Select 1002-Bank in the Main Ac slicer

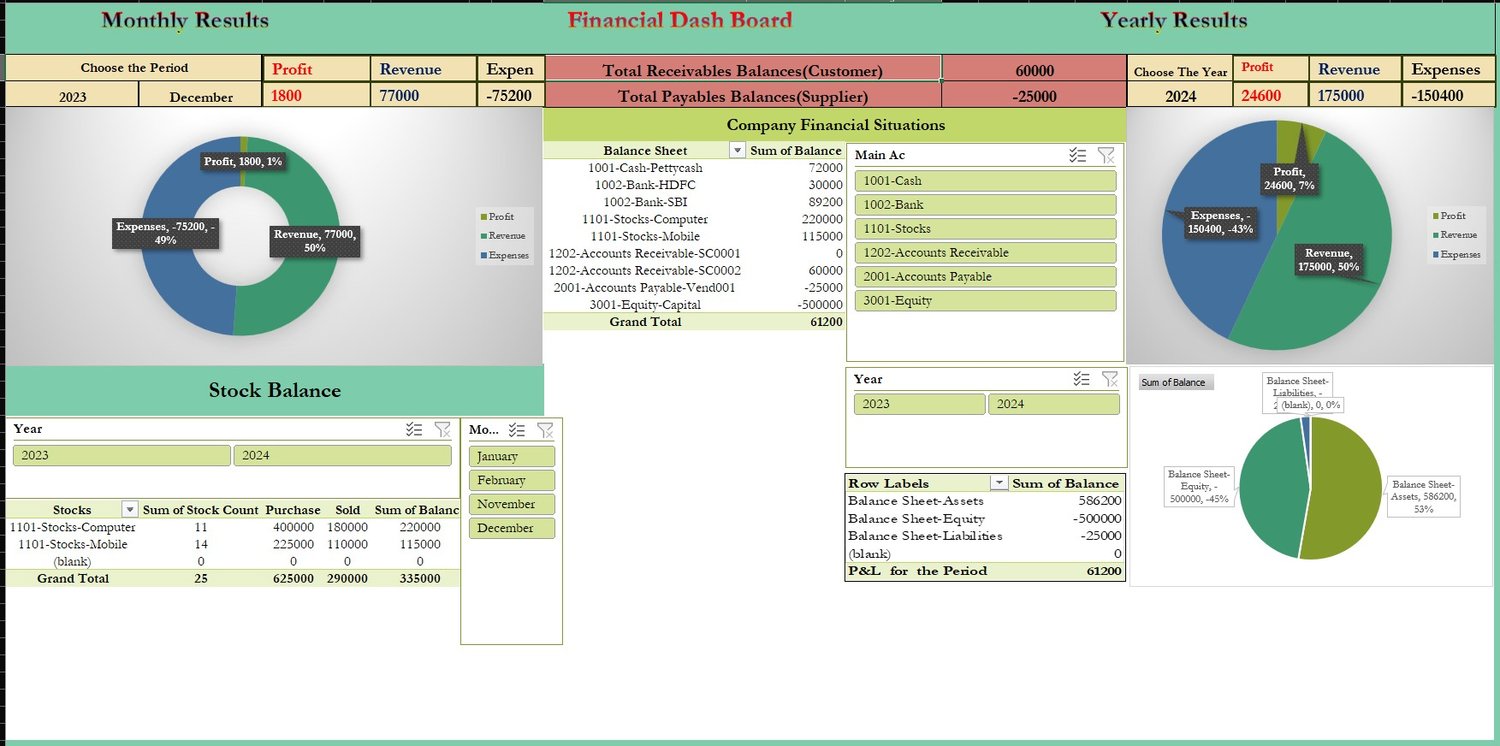pyautogui.click(x=985, y=205)
